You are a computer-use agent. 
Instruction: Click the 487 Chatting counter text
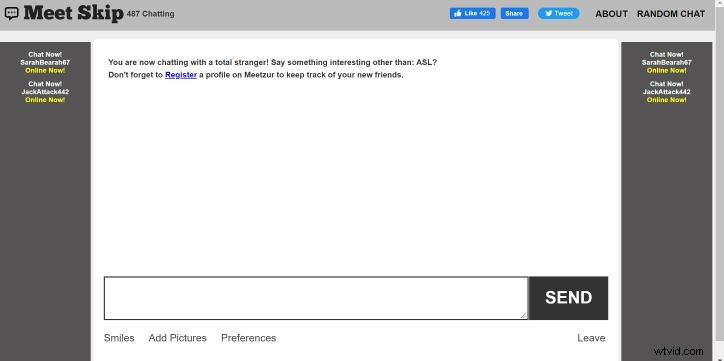(151, 14)
